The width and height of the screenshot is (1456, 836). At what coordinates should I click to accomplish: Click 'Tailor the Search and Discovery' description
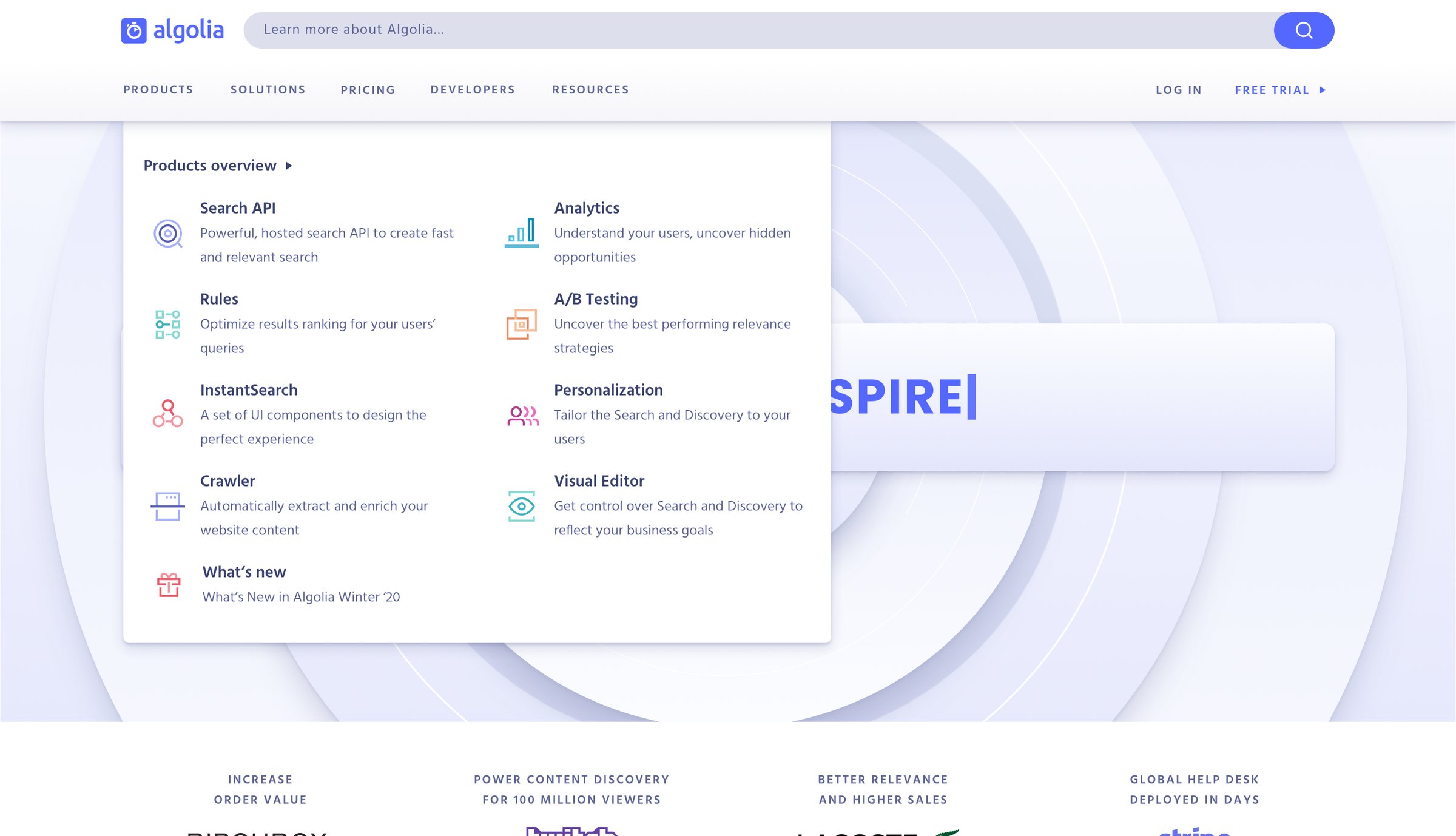[x=672, y=427]
